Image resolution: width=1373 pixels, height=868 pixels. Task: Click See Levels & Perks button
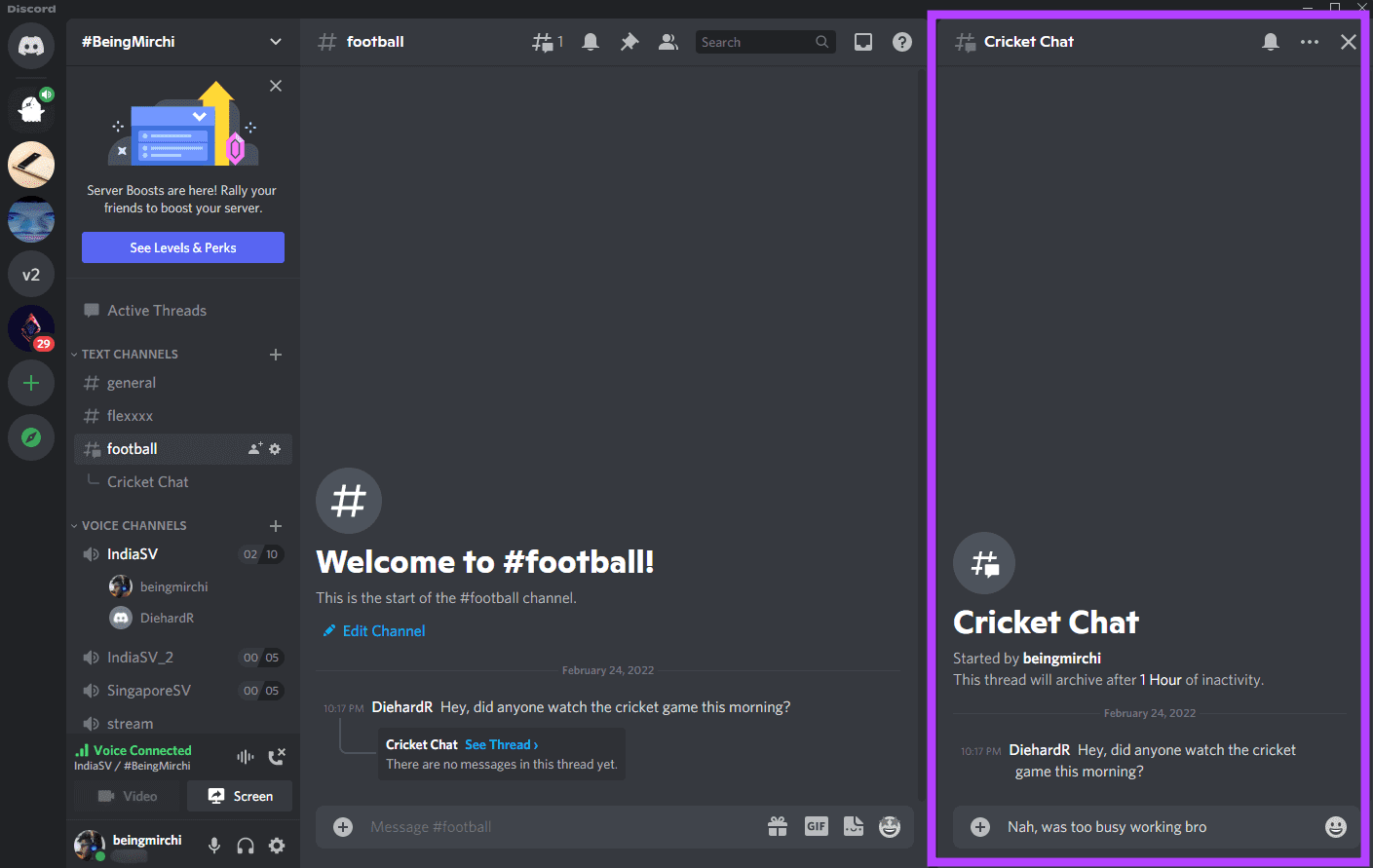click(183, 247)
